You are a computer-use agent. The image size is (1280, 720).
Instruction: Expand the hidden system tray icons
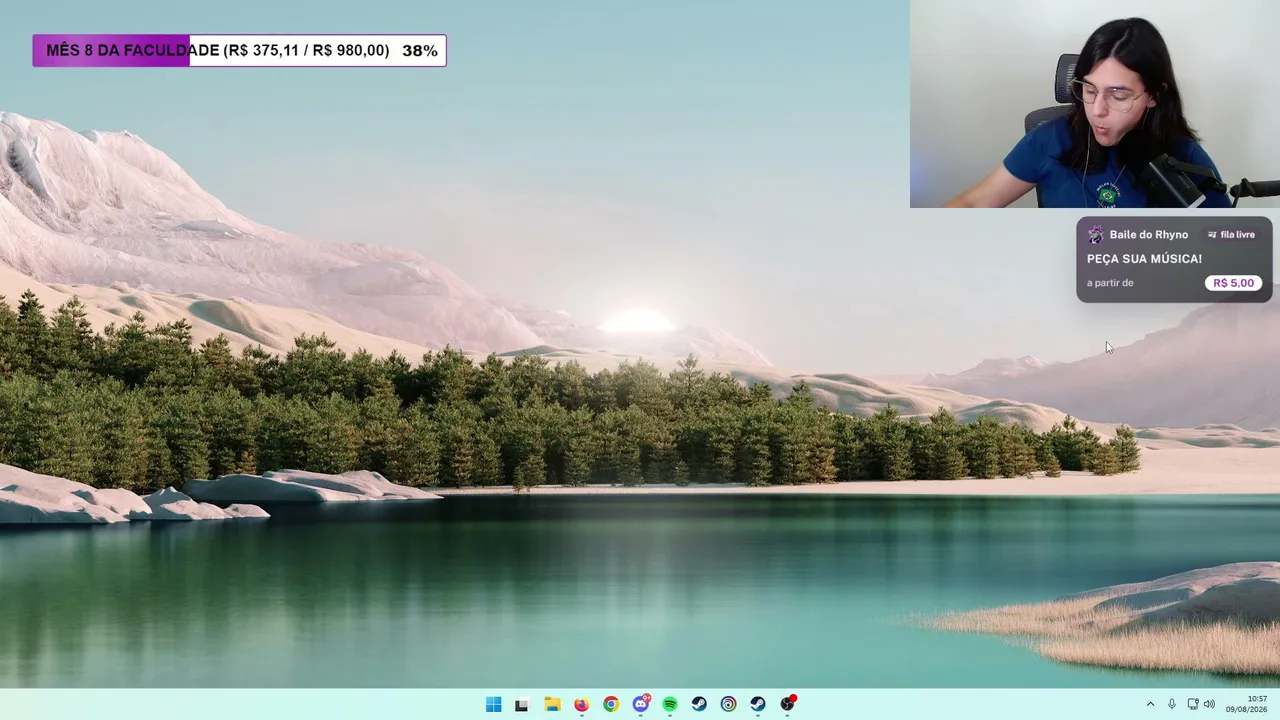point(1150,704)
